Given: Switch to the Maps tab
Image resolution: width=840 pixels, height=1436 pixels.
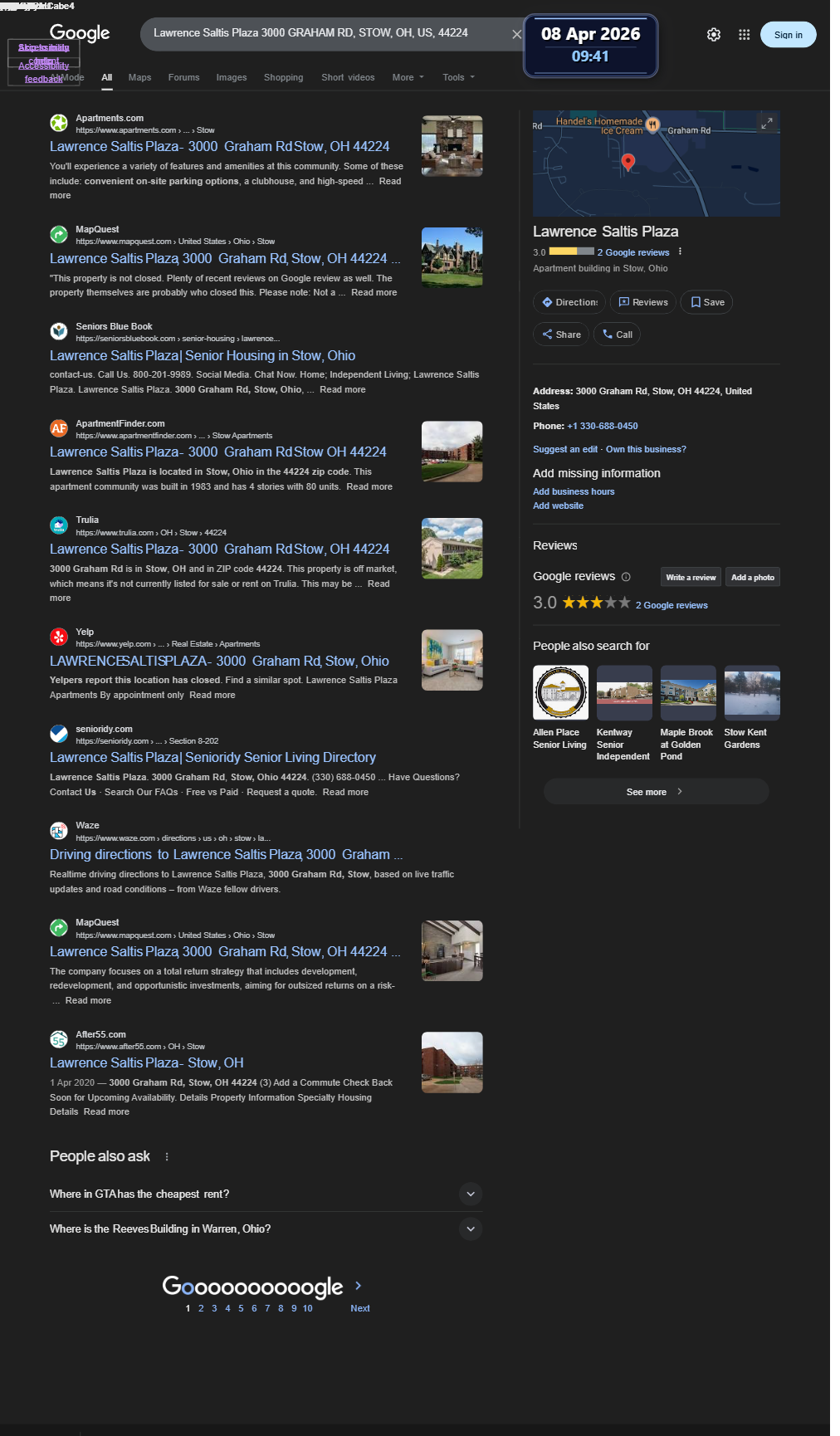Looking at the screenshot, I should pyautogui.click(x=139, y=77).
